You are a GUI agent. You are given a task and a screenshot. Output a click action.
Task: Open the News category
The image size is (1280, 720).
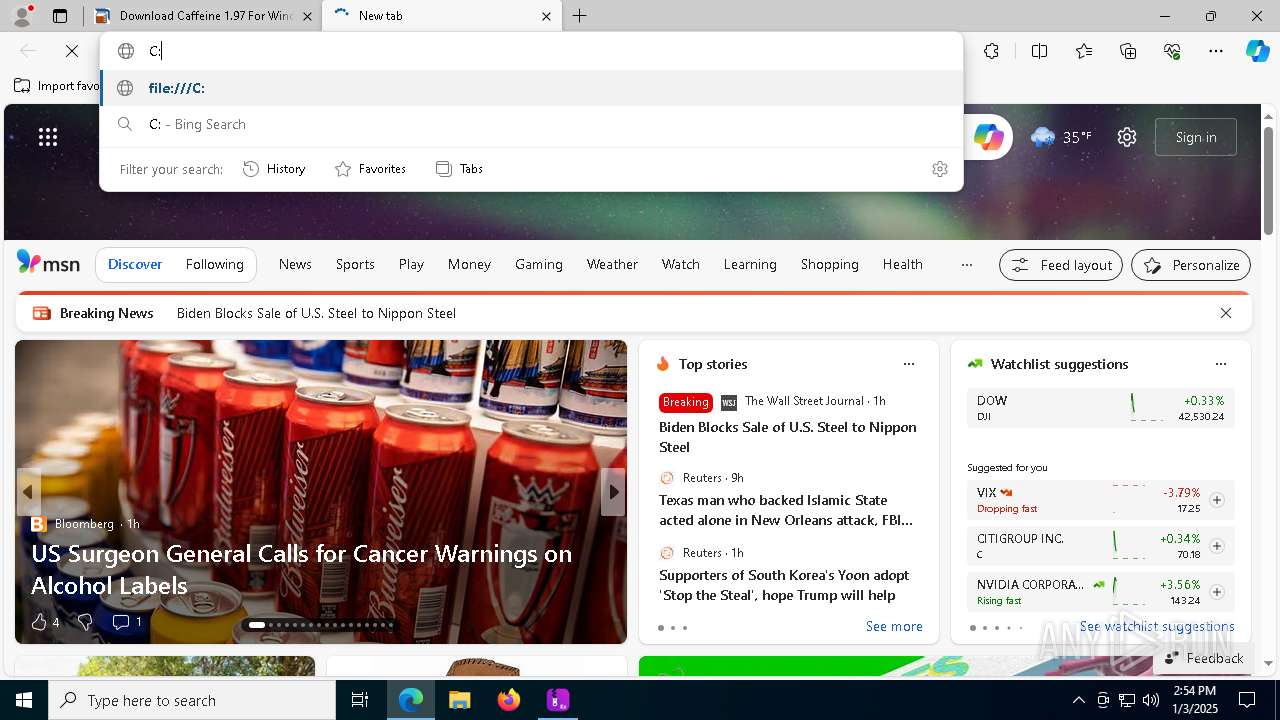coord(295,265)
